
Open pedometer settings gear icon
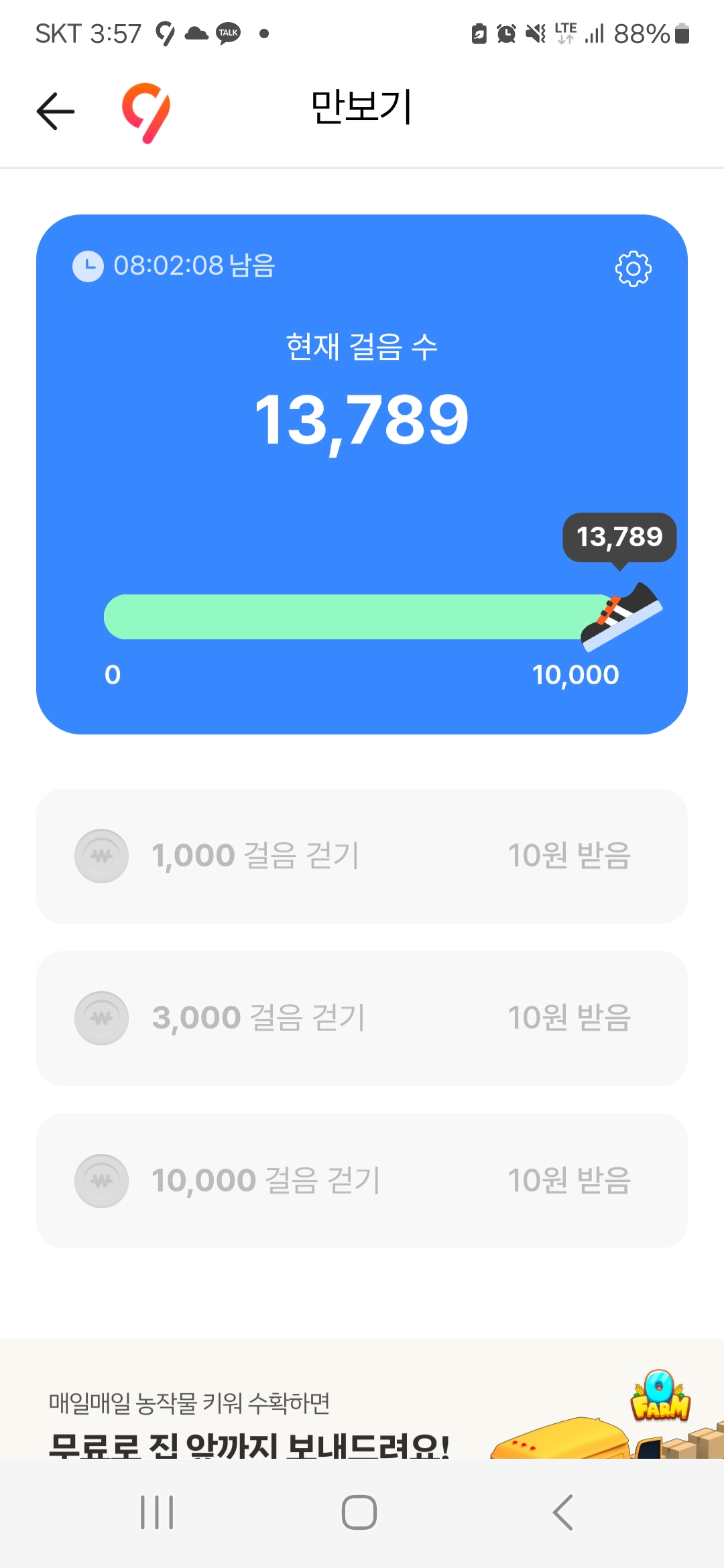(x=633, y=269)
